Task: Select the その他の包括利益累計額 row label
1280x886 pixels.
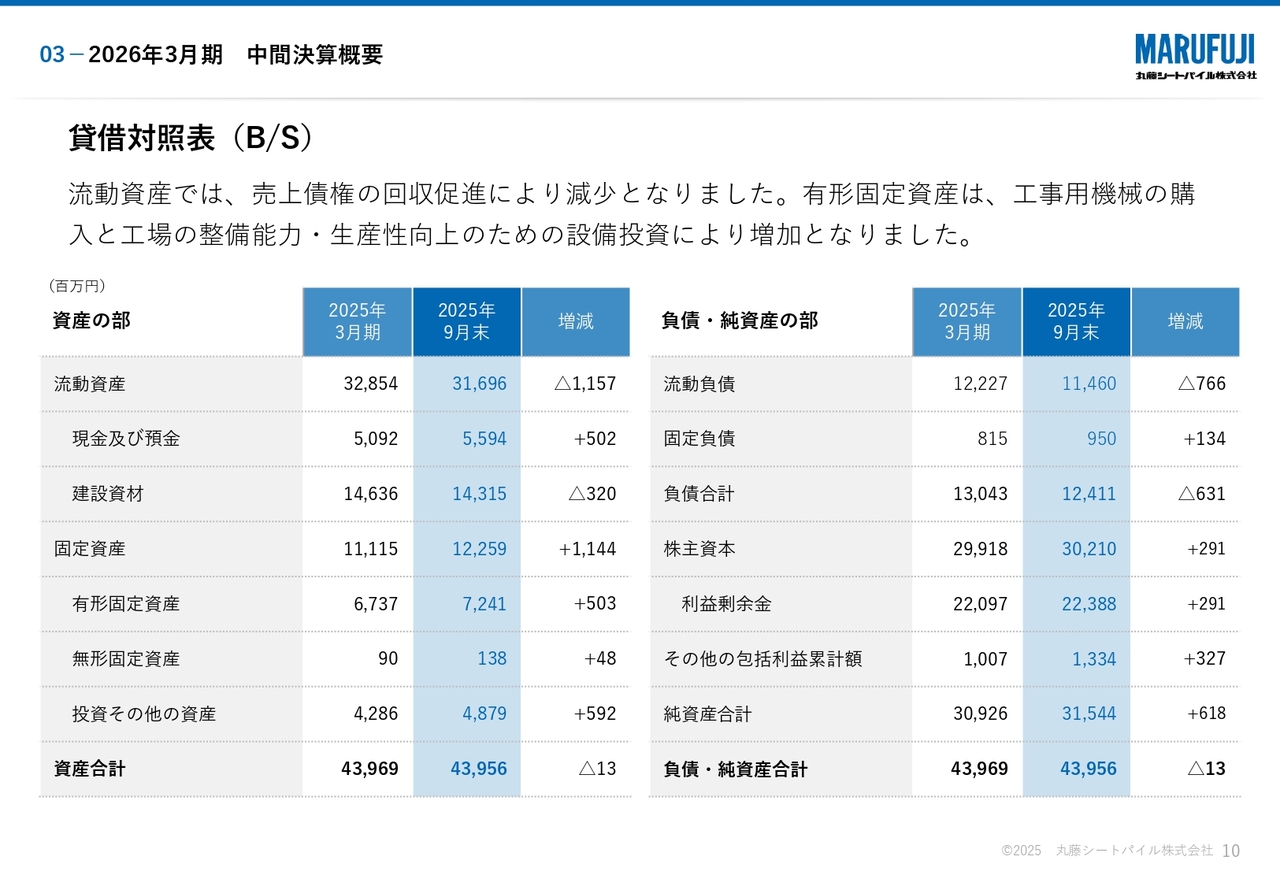Action: click(762, 659)
